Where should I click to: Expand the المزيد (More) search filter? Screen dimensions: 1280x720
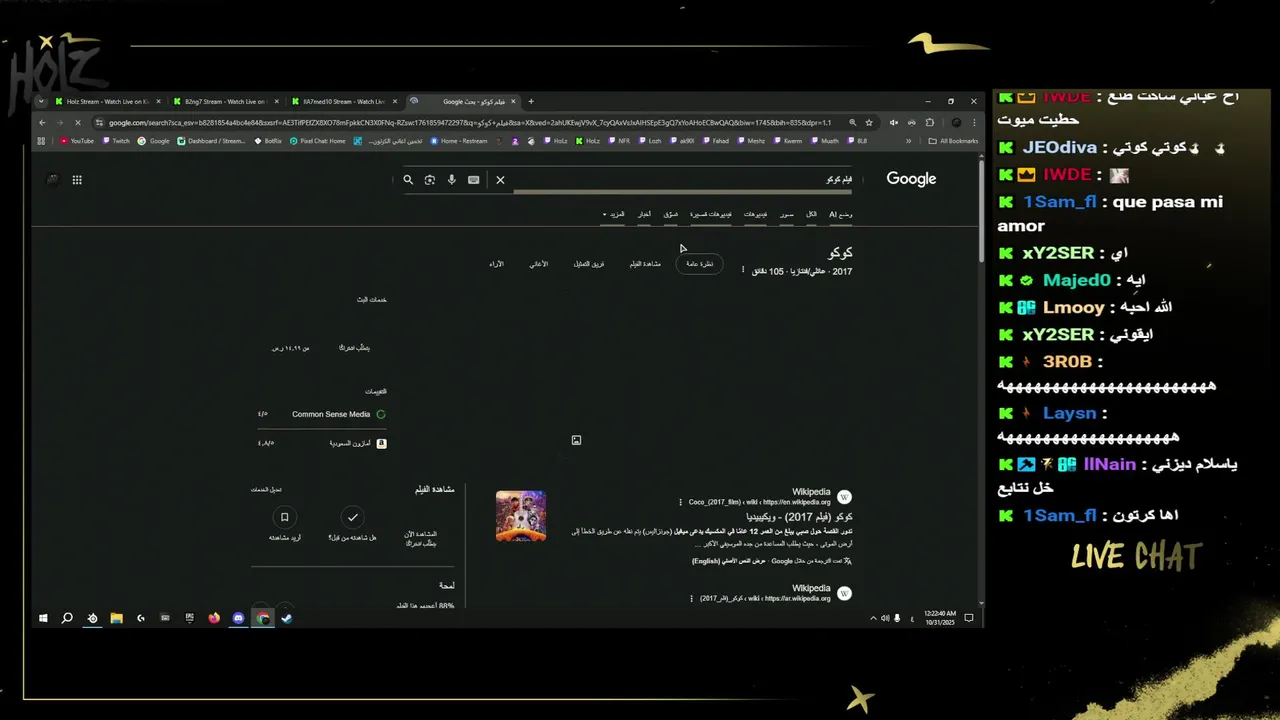click(614, 214)
